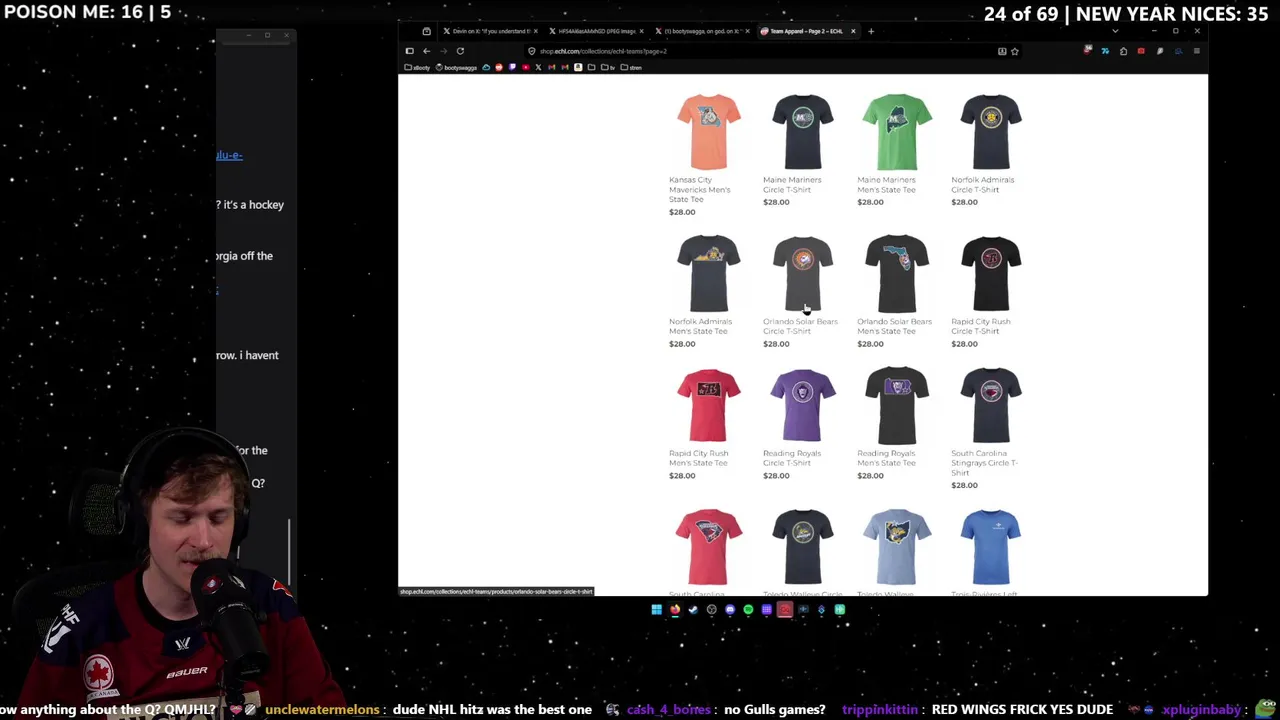The width and height of the screenshot is (1280, 720).
Task: Reload the ECHL shop page
Action: (x=460, y=51)
